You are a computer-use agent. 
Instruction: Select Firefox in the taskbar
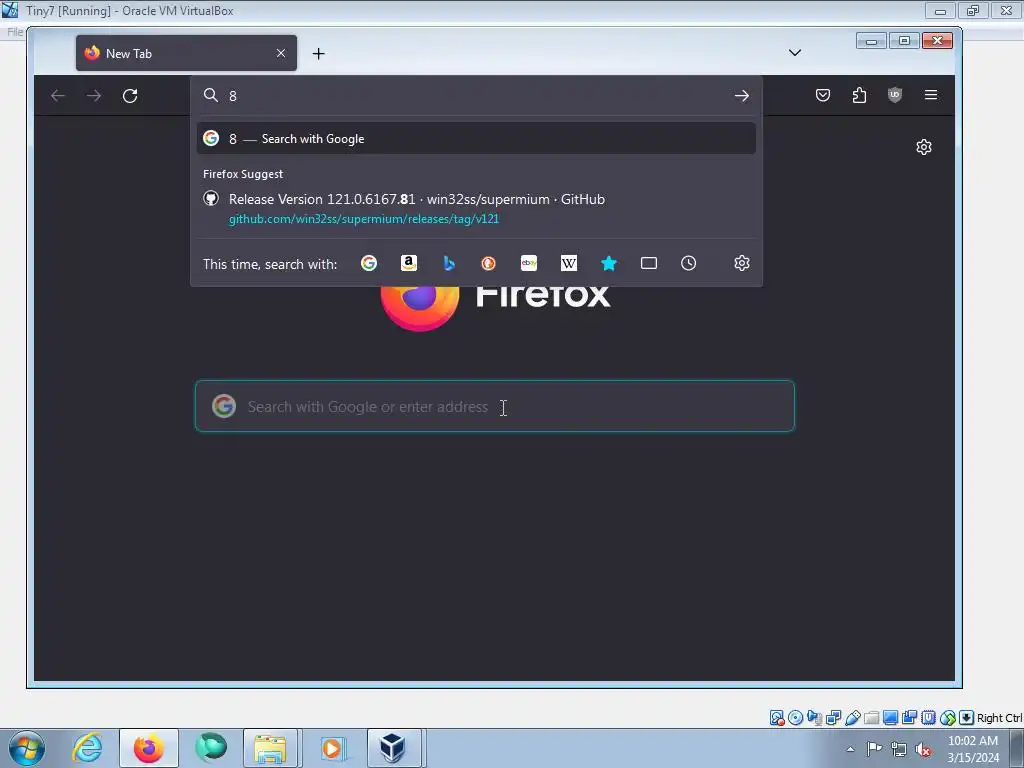[x=149, y=748]
